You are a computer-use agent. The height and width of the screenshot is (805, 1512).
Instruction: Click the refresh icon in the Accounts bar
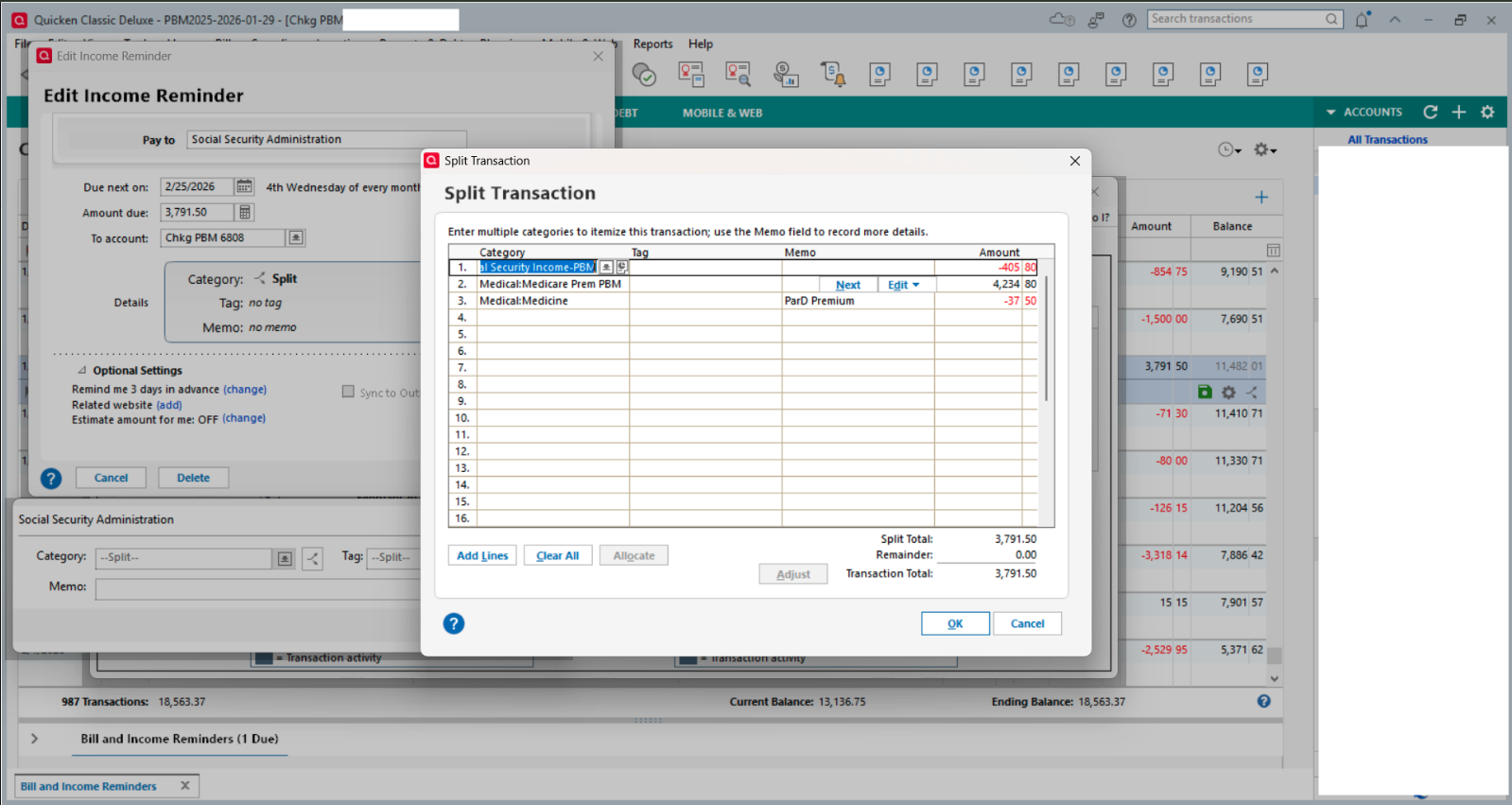tap(1431, 112)
